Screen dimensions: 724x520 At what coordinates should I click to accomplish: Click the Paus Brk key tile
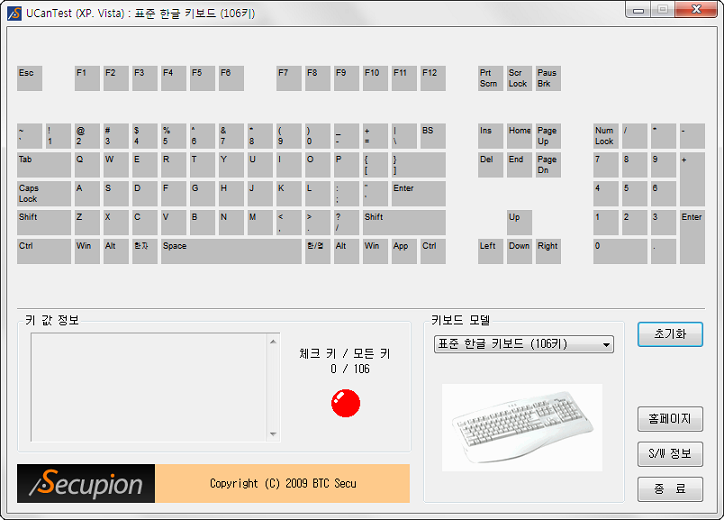pyautogui.click(x=548, y=78)
